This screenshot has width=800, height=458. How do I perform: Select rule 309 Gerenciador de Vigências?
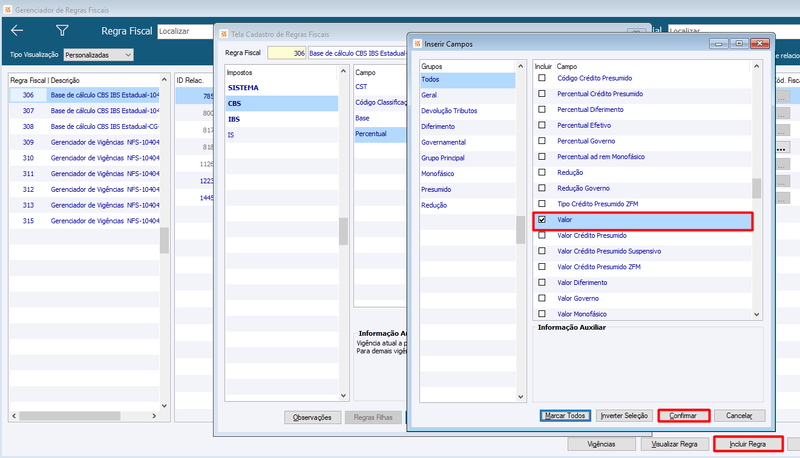85,142
